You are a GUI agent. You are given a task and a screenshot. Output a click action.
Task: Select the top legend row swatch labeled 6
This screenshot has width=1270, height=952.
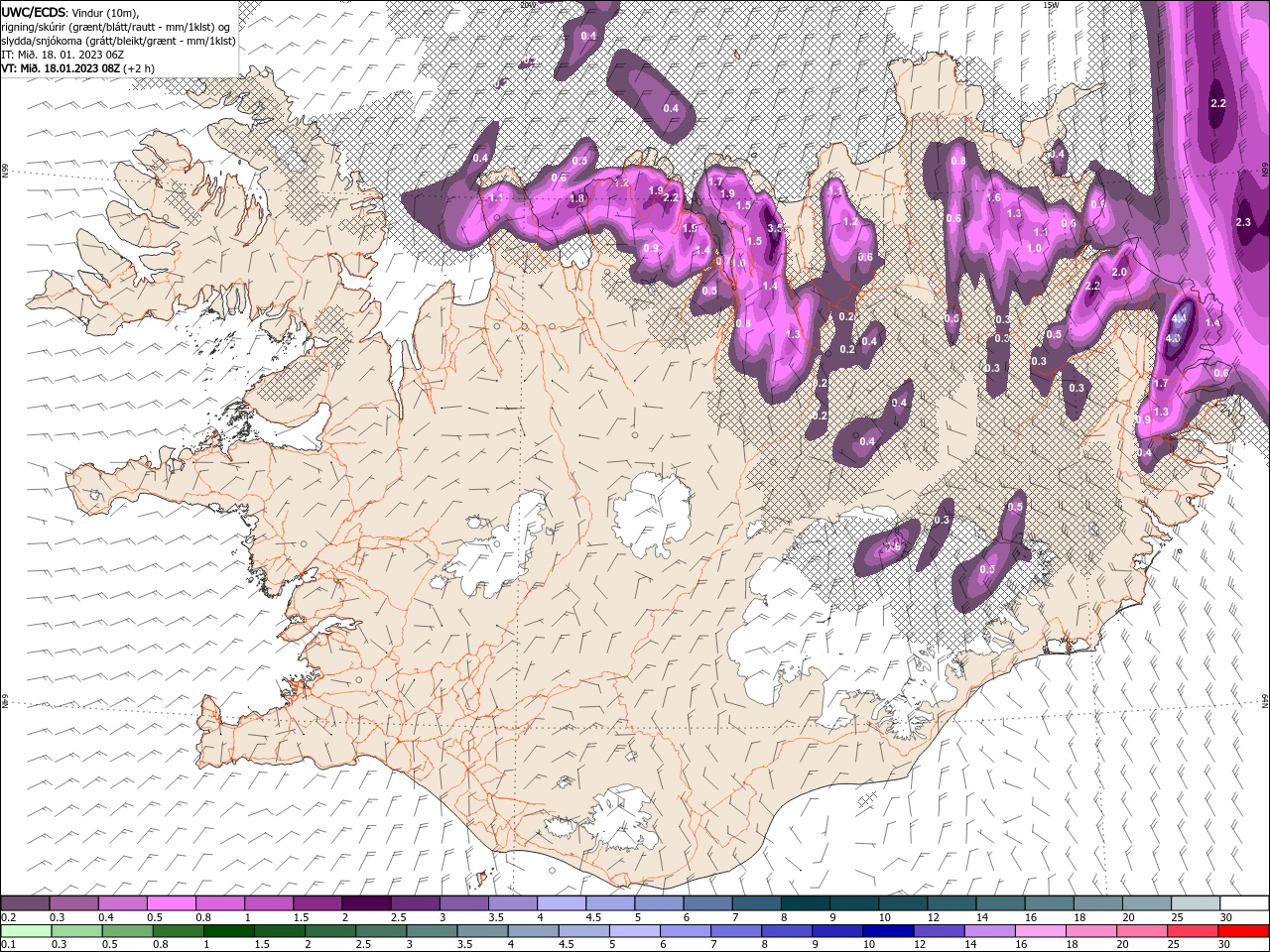pyautogui.click(x=707, y=902)
